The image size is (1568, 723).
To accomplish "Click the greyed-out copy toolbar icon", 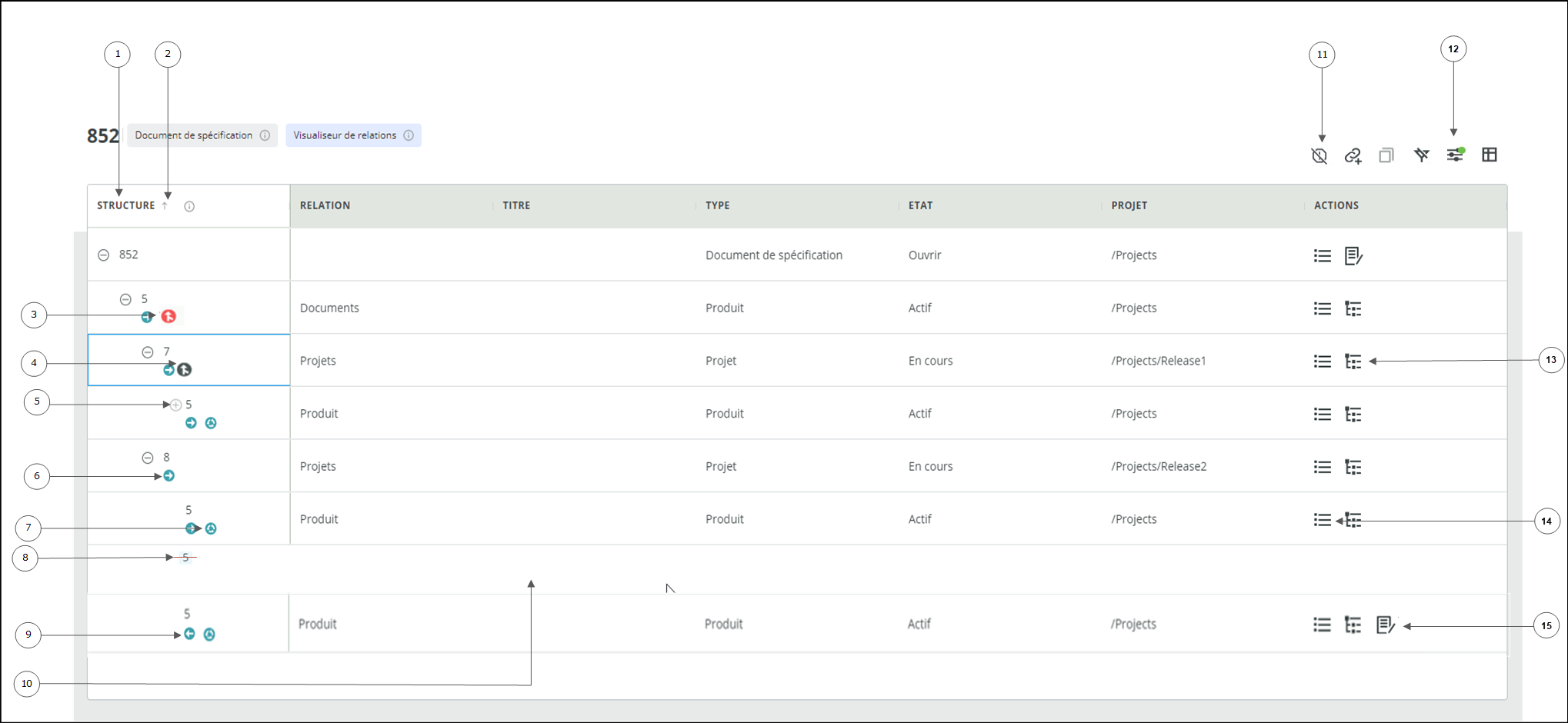I will (x=1386, y=155).
